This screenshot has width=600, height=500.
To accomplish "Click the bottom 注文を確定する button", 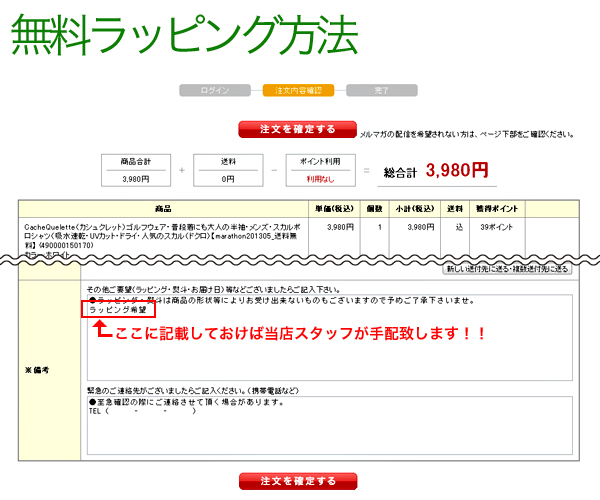I will click(297, 481).
